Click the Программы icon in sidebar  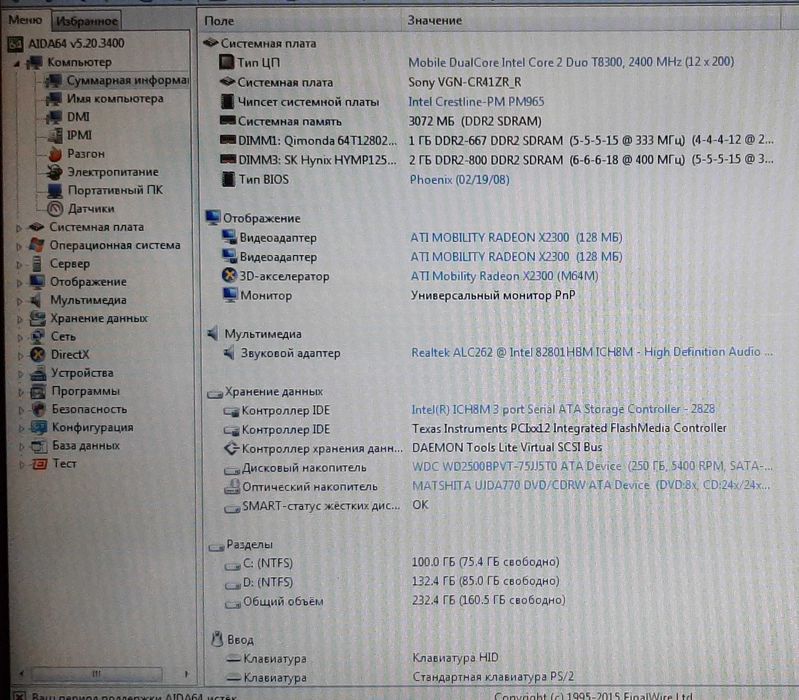(x=38, y=391)
